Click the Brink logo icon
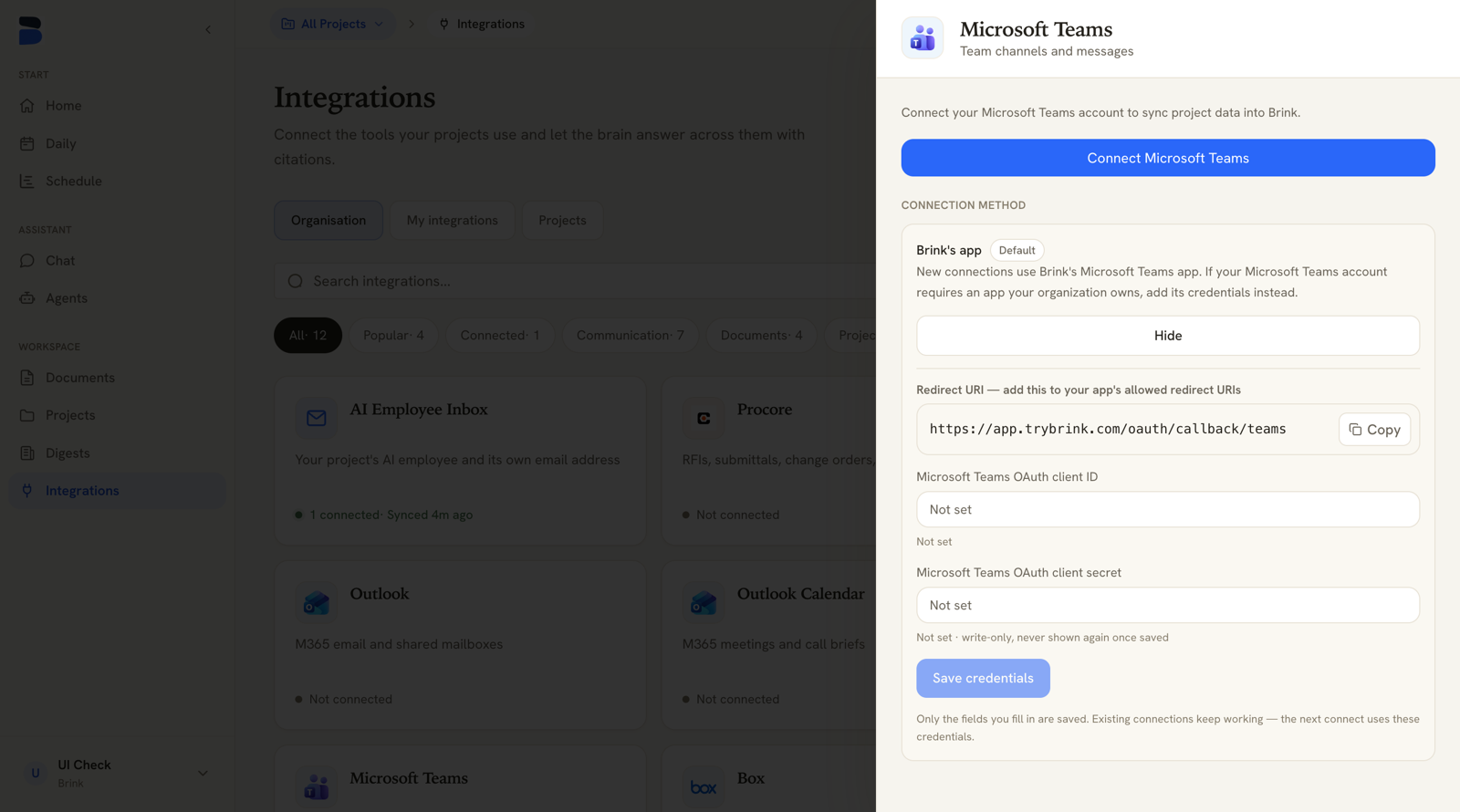 point(30,30)
